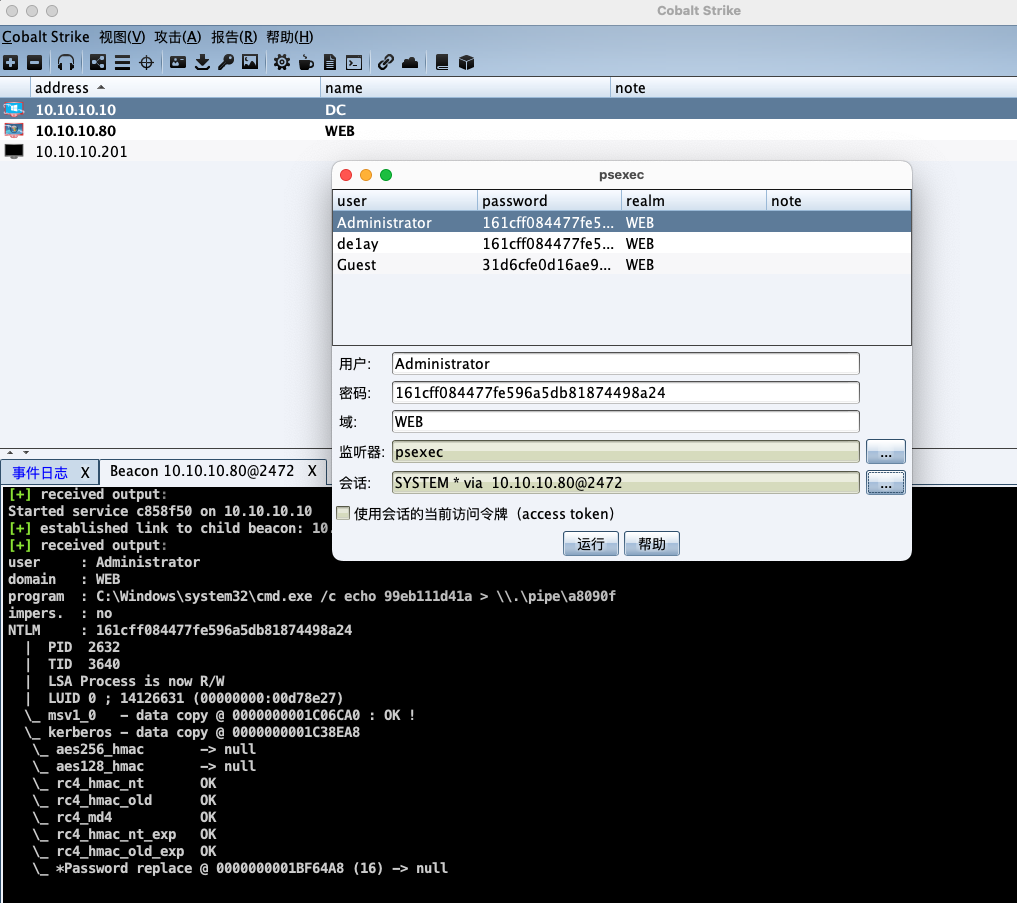
Task: Click the host icon for 10.10.10.201
Action: pyautogui.click(x=14, y=151)
